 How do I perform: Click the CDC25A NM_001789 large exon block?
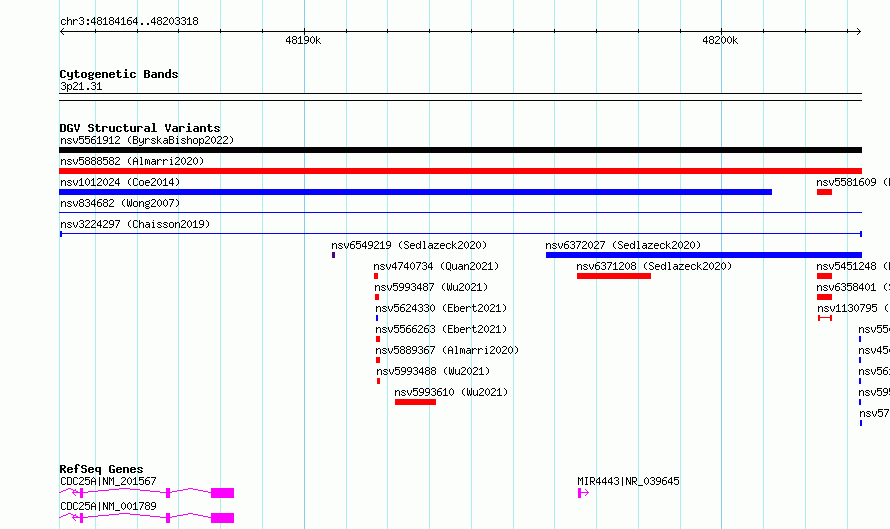click(222, 518)
